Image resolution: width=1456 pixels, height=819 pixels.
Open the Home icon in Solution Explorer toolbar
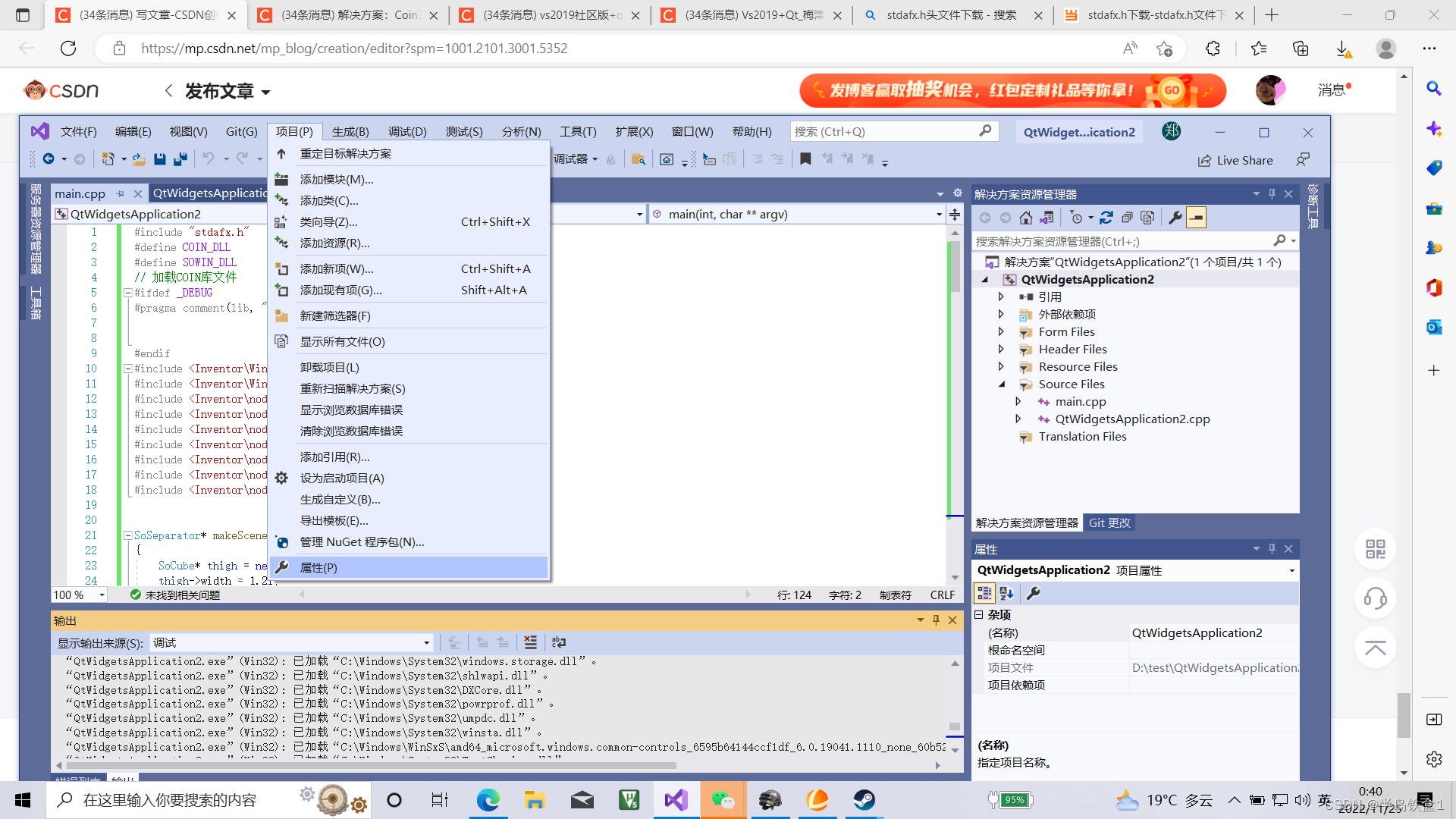[x=1026, y=218]
